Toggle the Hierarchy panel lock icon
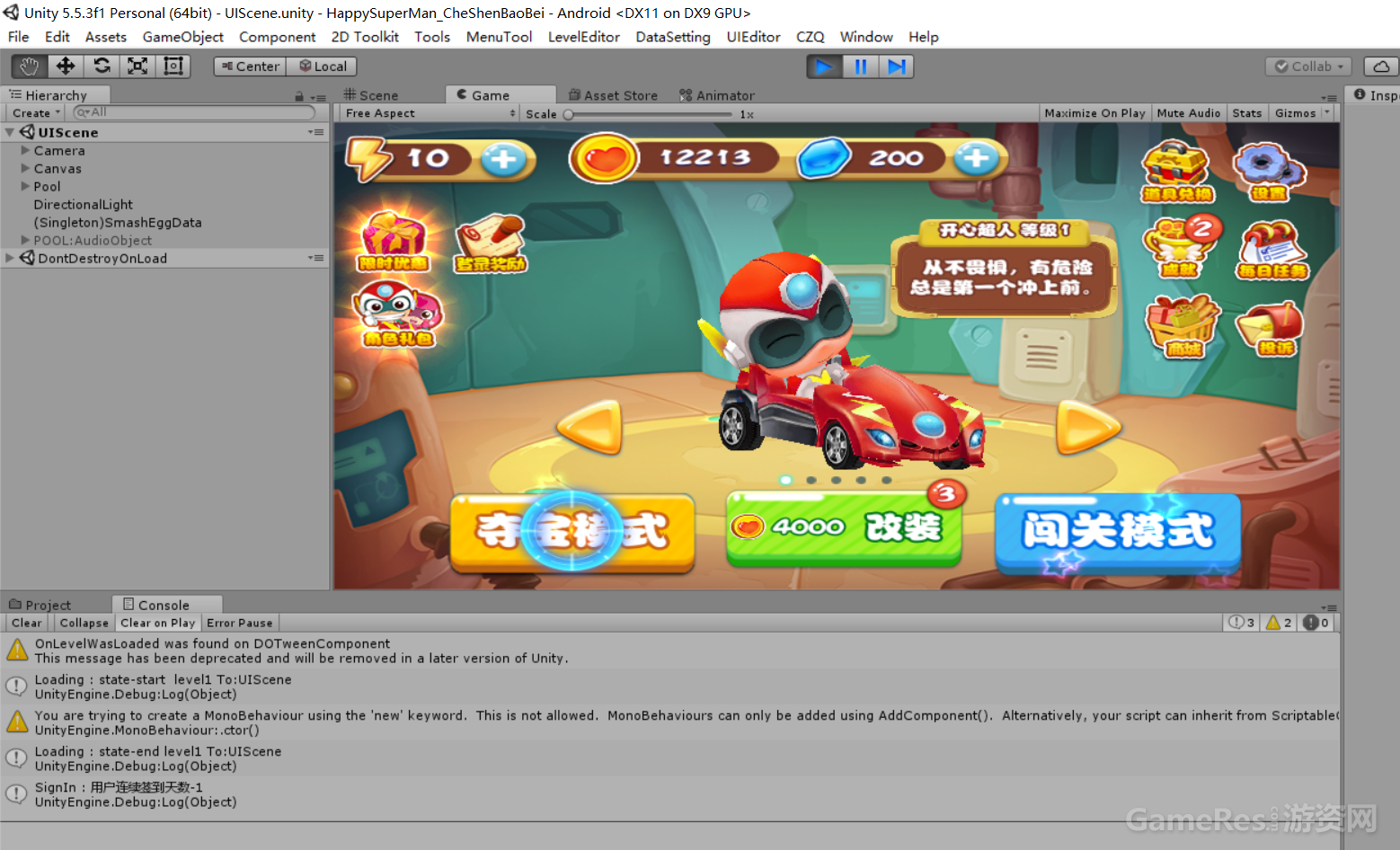The width and height of the screenshot is (1400, 850). [299, 96]
